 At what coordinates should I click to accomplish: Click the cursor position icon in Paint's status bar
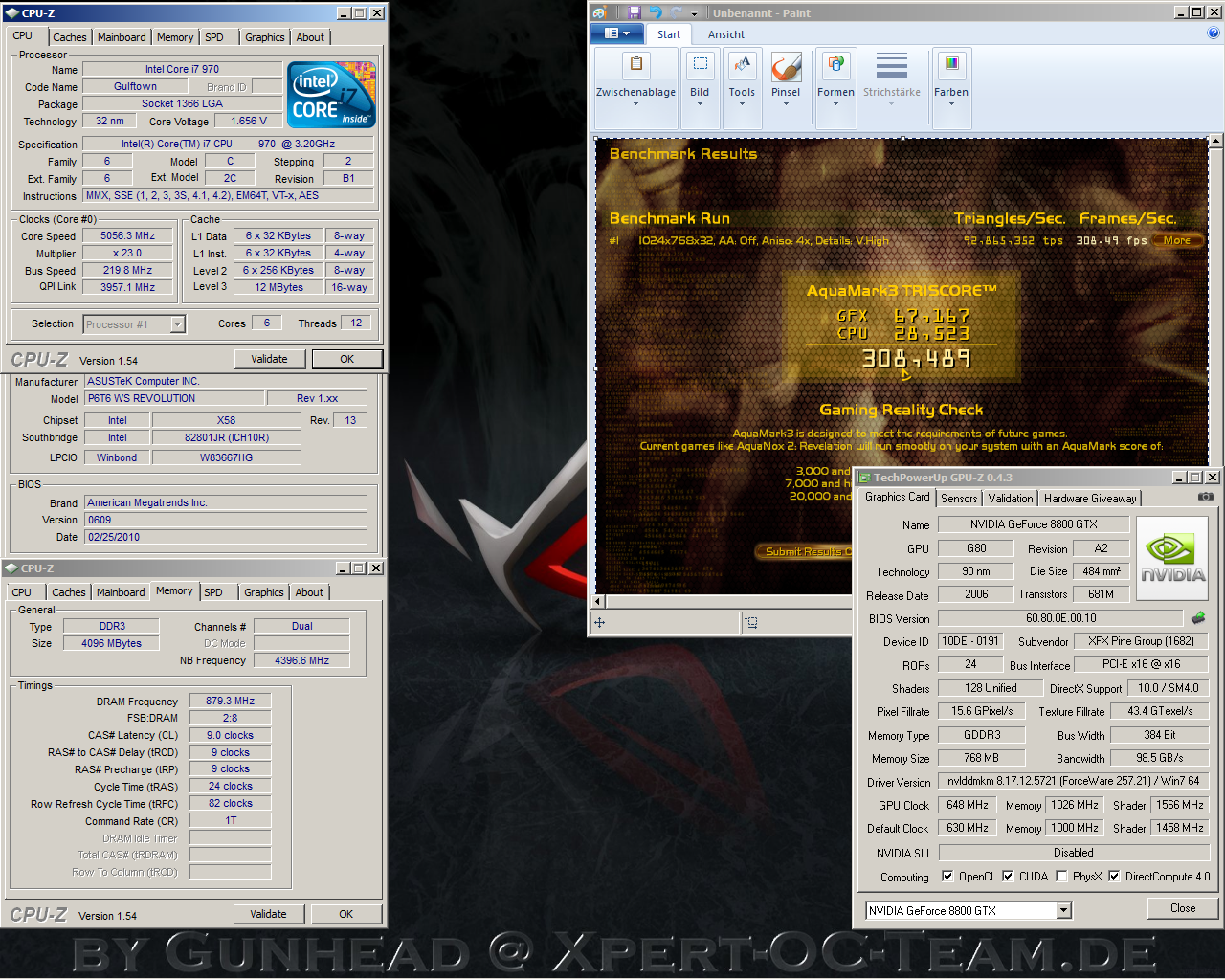click(600, 622)
